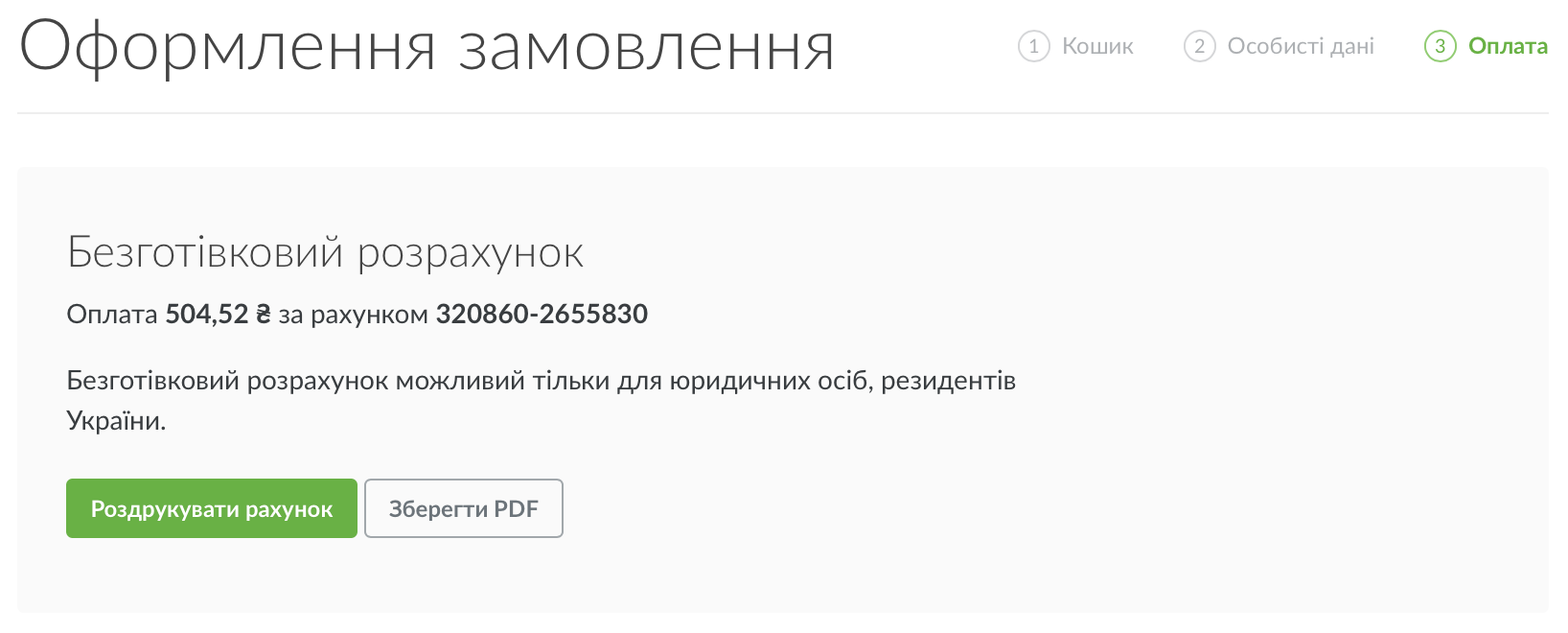The height and width of the screenshot is (633, 1568).
Task: Select the green Оплата step label
Action: click(1508, 46)
